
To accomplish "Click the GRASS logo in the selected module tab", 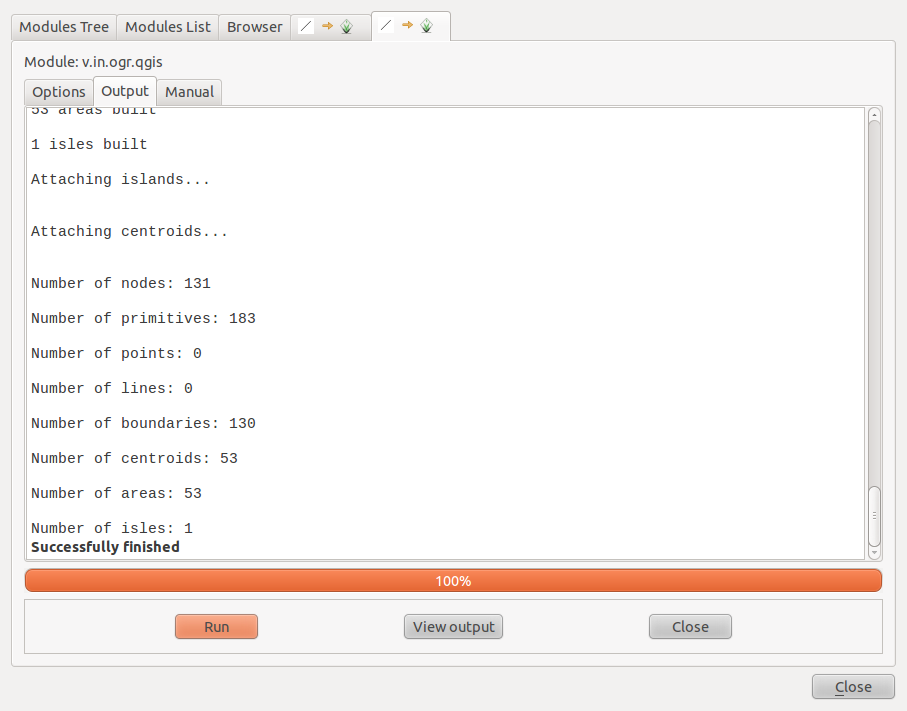I will click(x=426, y=26).
